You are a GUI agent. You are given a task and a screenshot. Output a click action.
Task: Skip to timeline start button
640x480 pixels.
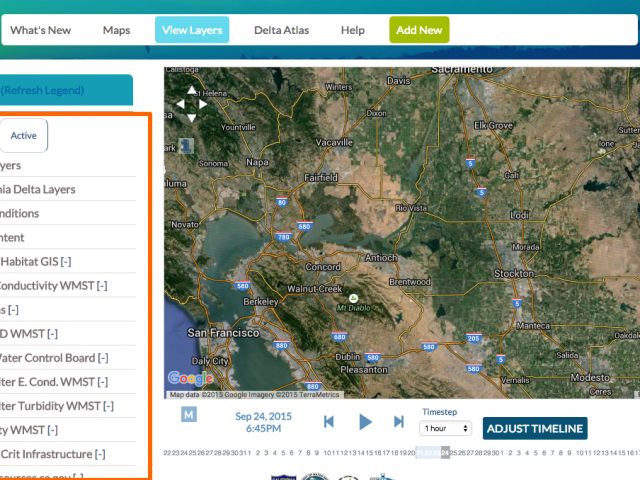(x=329, y=422)
